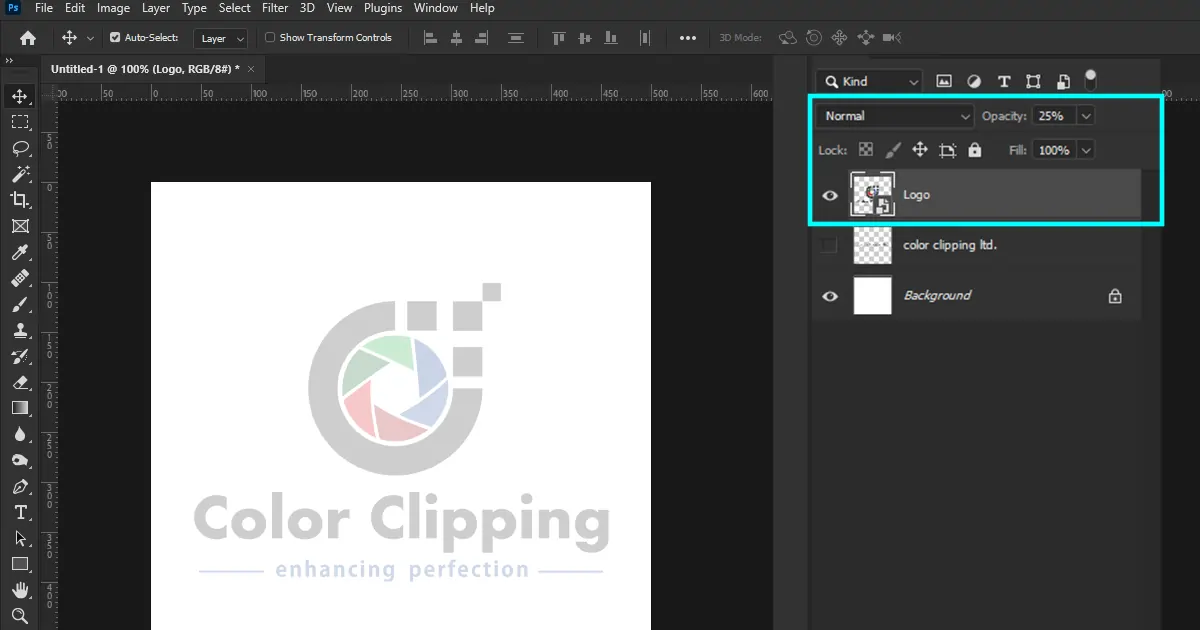1200x630 pixels.
Task: Expand the Auto-Select Layer dropdown
Action: (220, 38)
